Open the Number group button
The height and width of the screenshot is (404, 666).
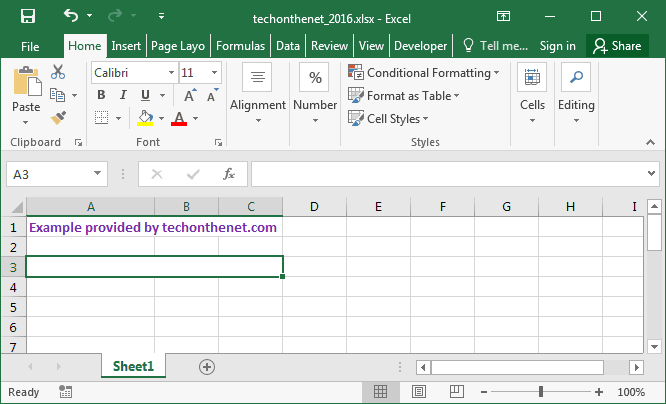click(x=315, y=93)
